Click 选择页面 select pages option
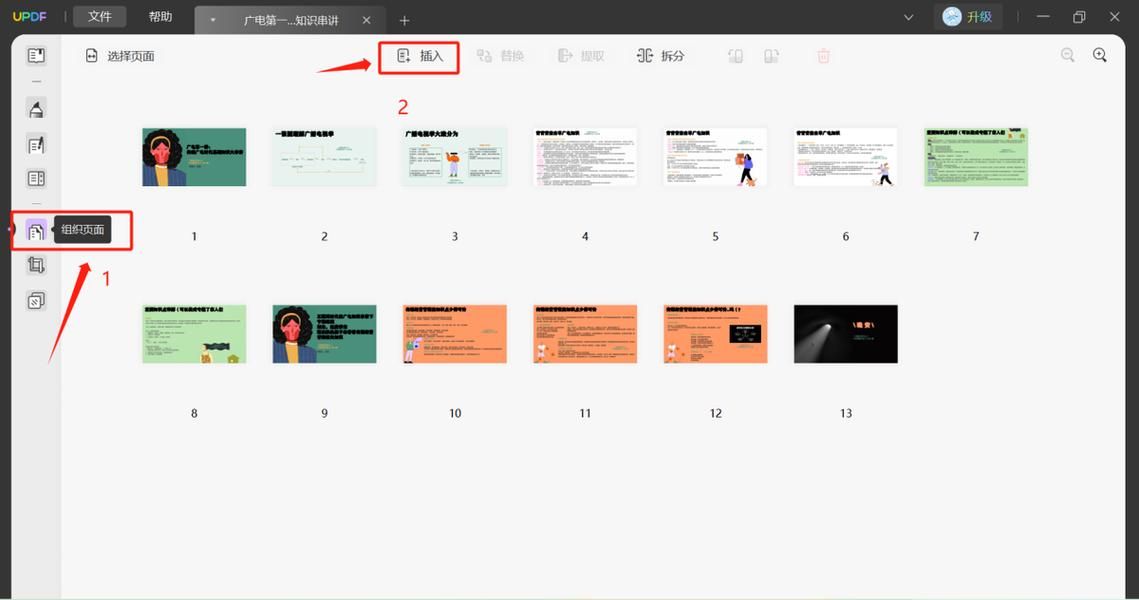1139x600 pixels. click(120, 56)
